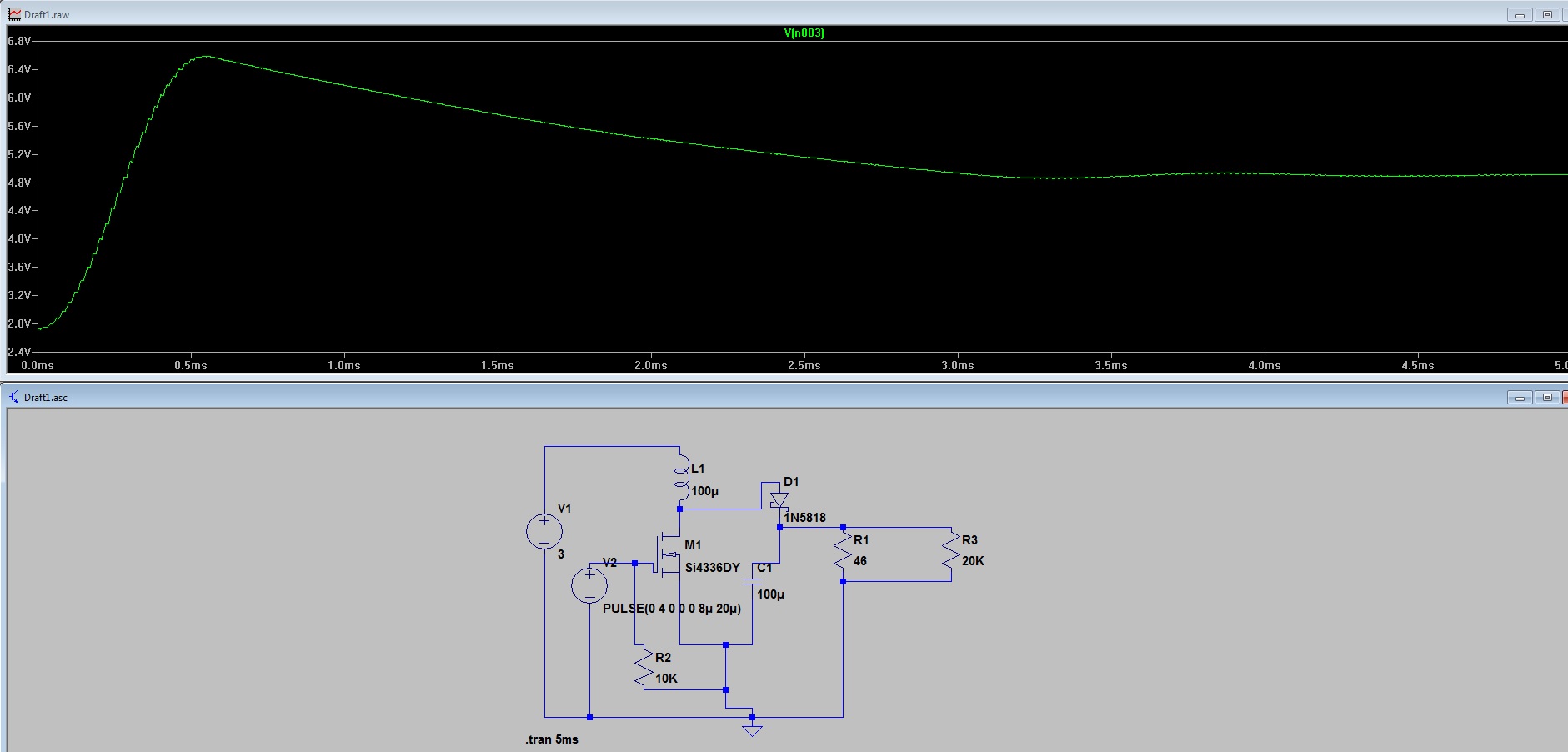Image resolution: width=1568 pixels, height=752 pixels.
Task: Click the V(n003) trace label
Action: 804,33
